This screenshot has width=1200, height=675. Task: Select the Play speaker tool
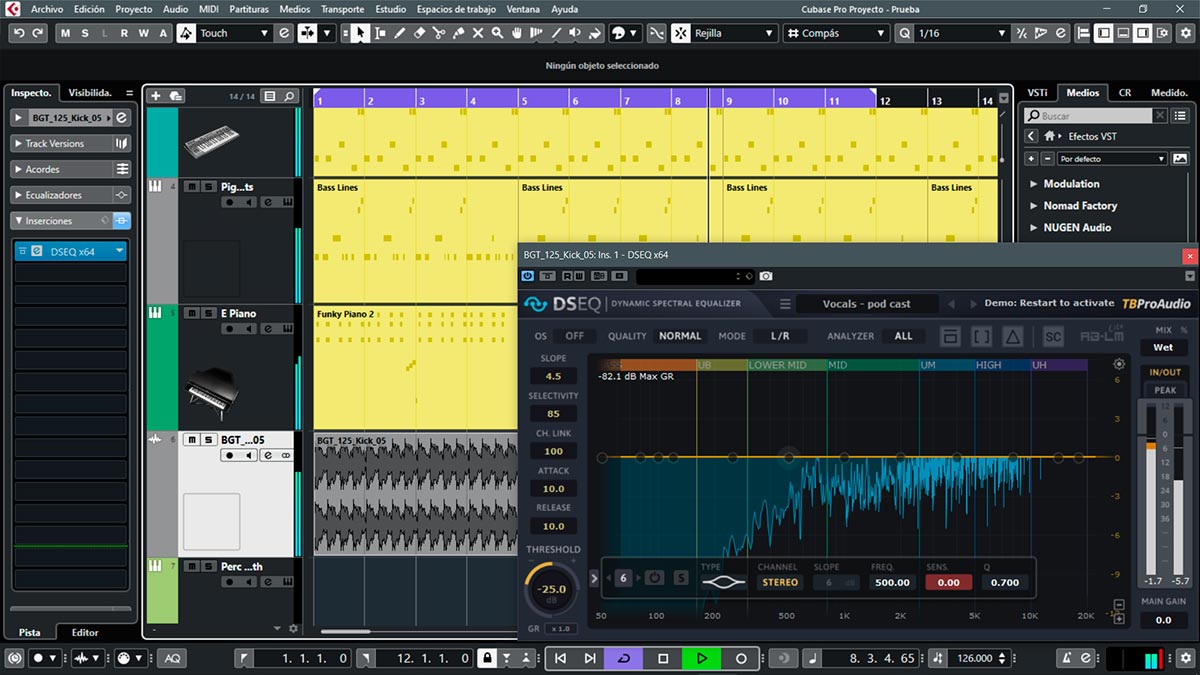click(575, 33)
